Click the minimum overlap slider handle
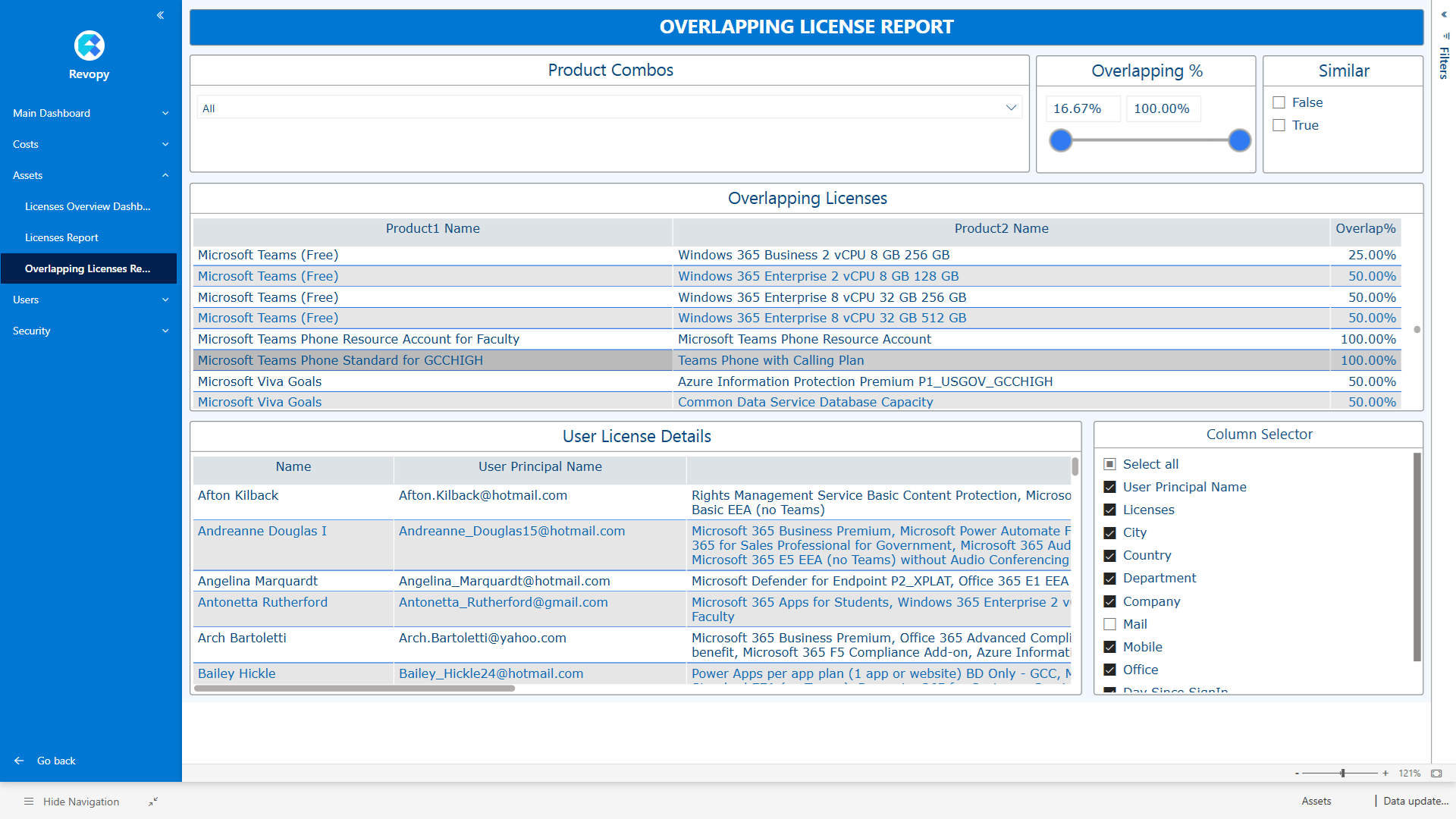 coord(1061,140)
